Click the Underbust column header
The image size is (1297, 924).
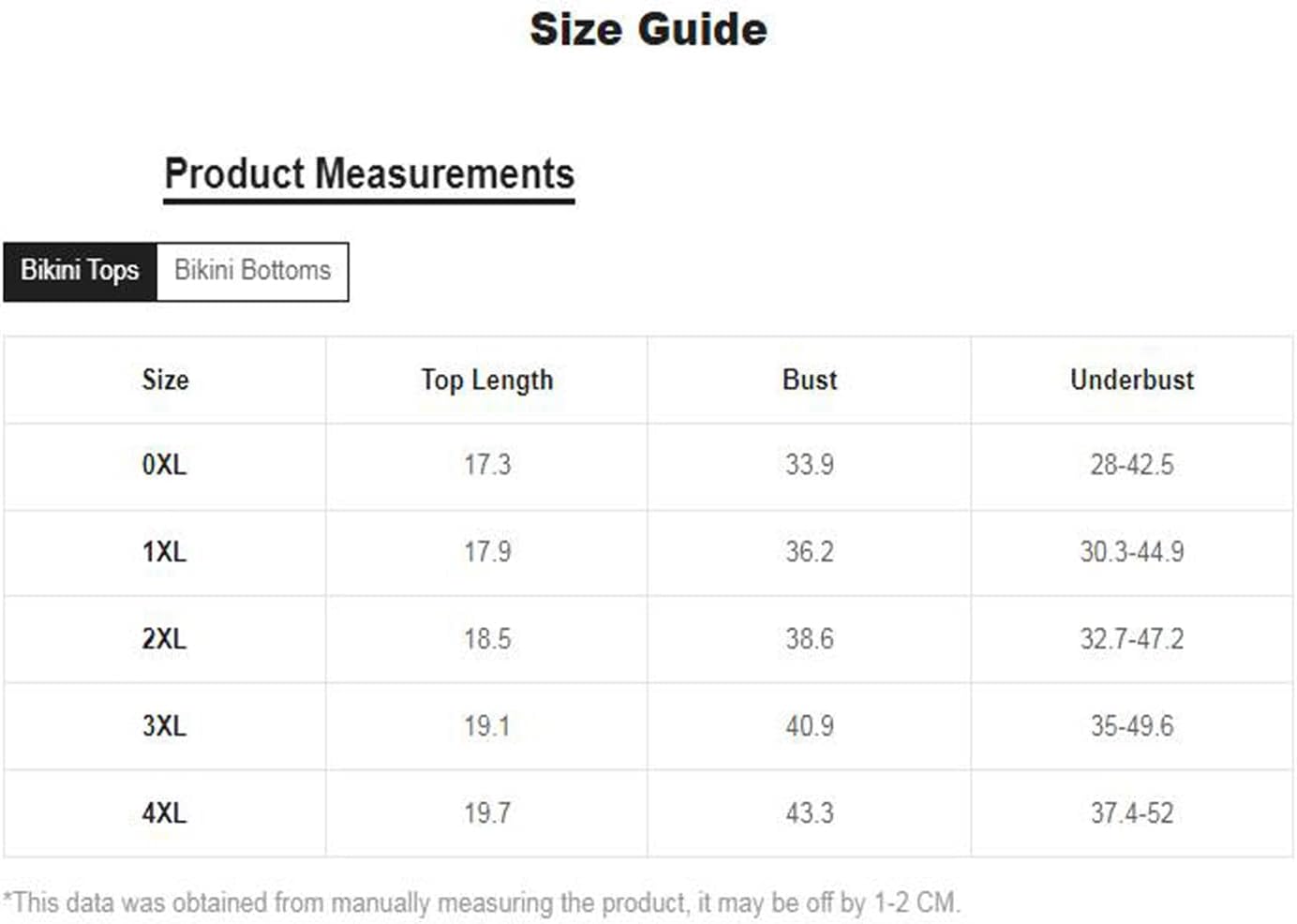click(x=1132, y=380)
